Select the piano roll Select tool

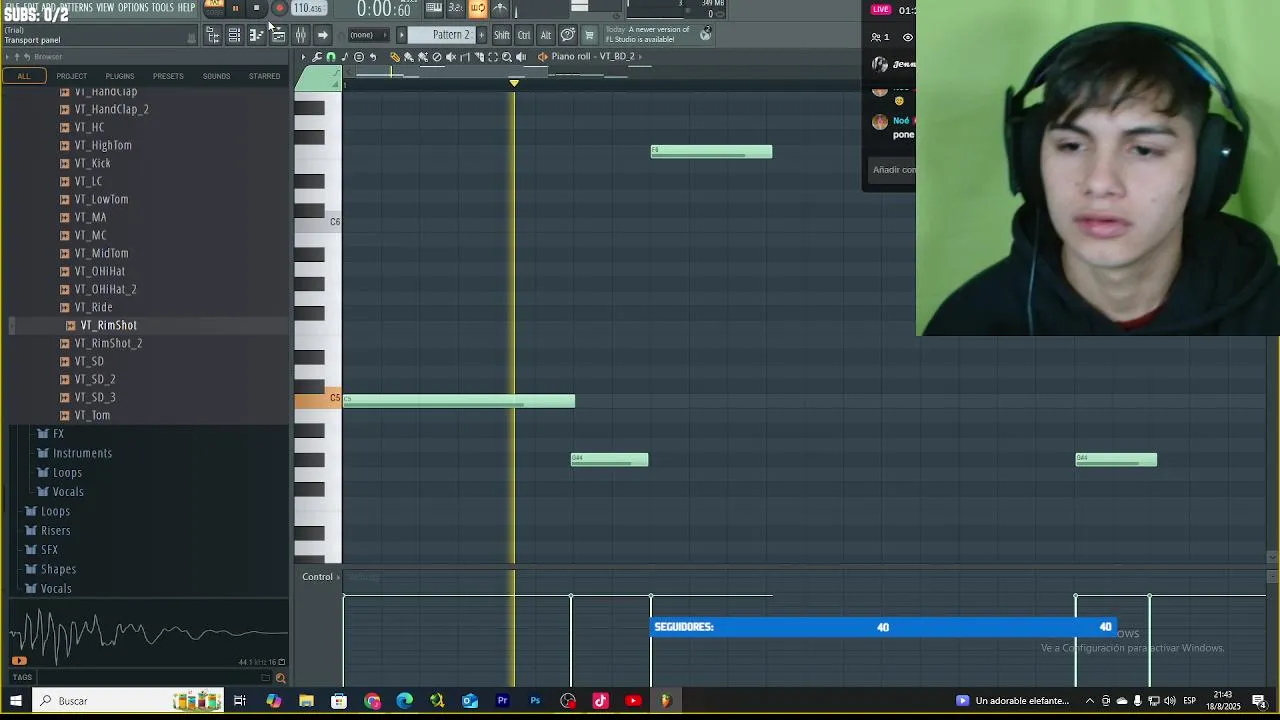[492, 57]
